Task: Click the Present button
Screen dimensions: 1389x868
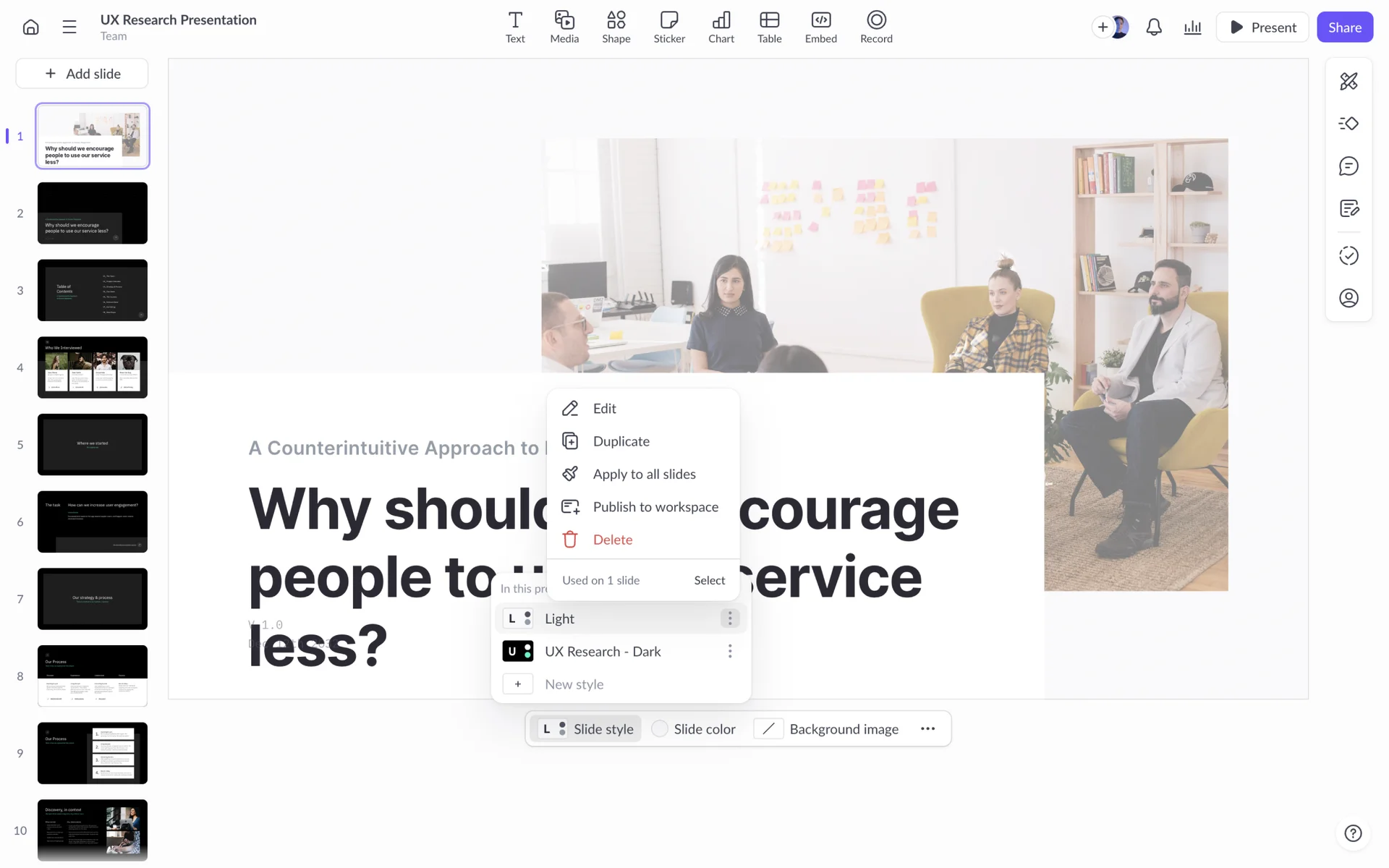Action: point(1262,27)
